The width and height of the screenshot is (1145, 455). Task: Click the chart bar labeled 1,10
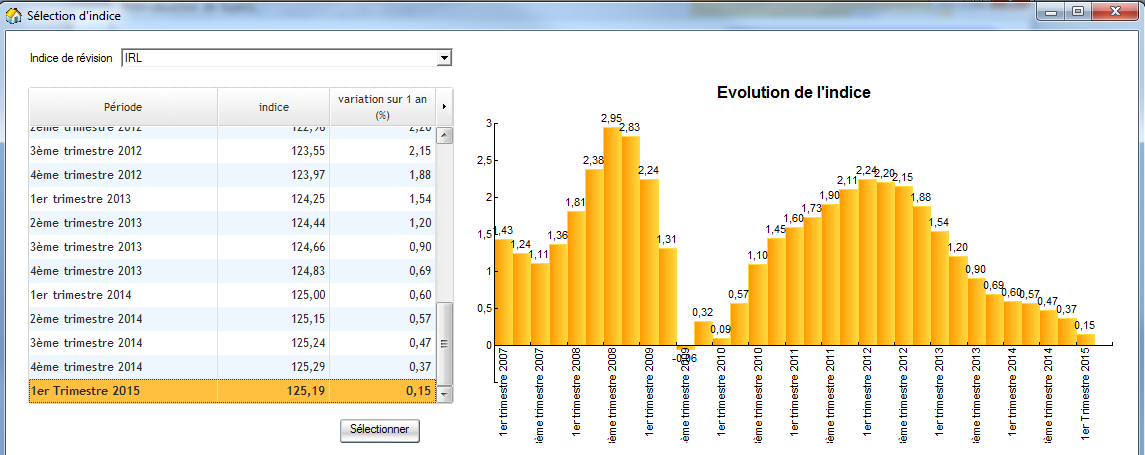click(758, 304)
